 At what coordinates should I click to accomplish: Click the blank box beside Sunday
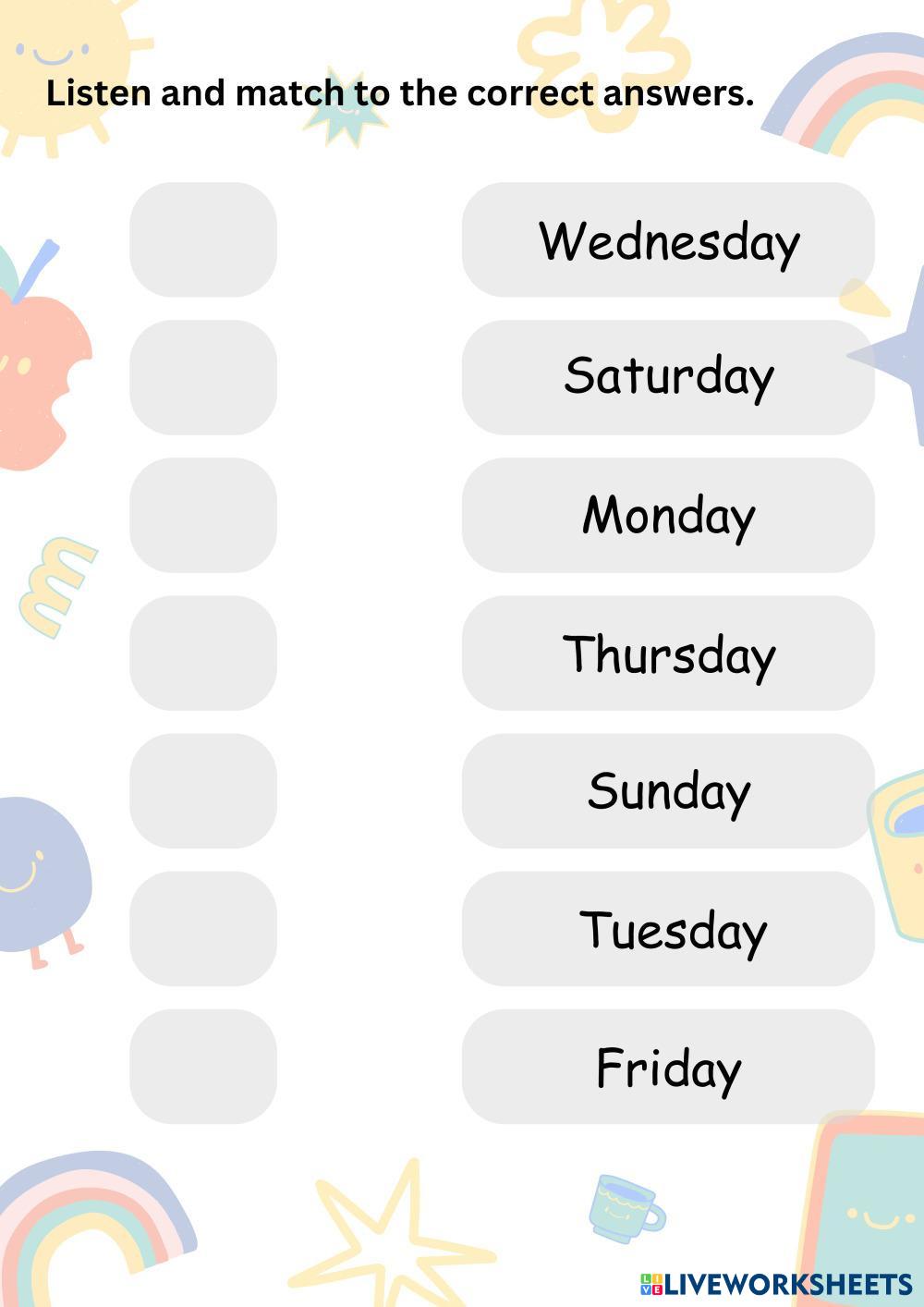point(203,790)
